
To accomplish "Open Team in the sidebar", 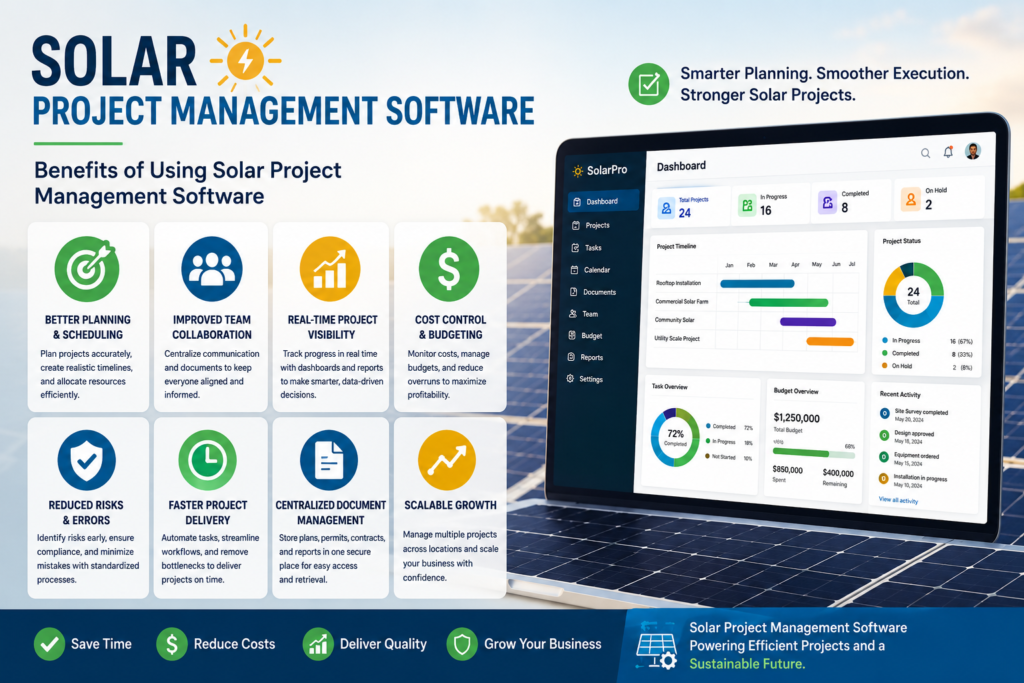I will [x=584, y=314].
